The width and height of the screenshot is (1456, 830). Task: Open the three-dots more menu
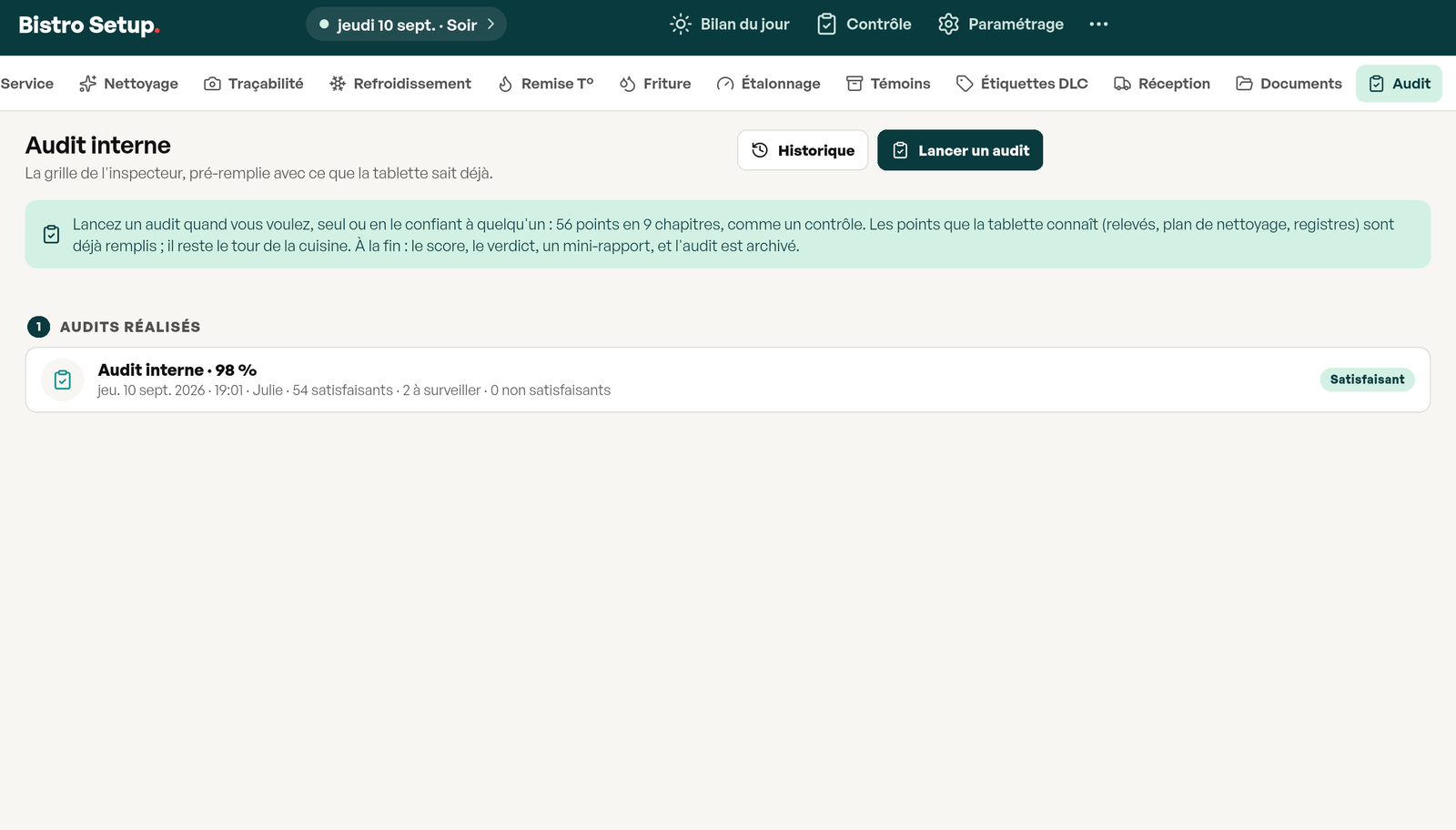click(1098, 25)
